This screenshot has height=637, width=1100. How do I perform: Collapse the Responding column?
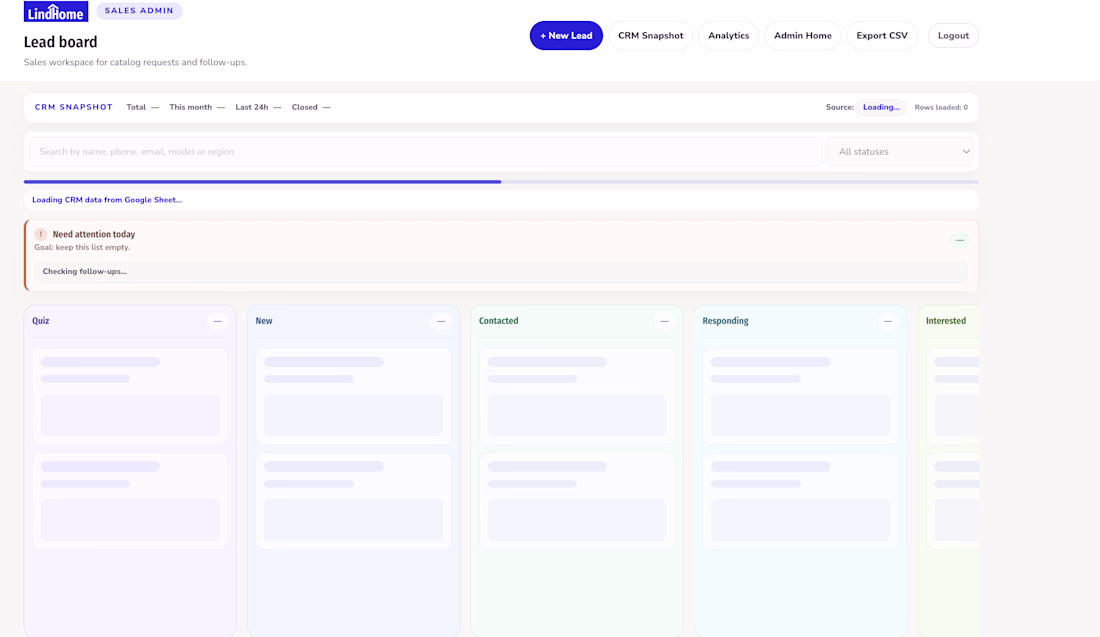click(x=887, y=321)
